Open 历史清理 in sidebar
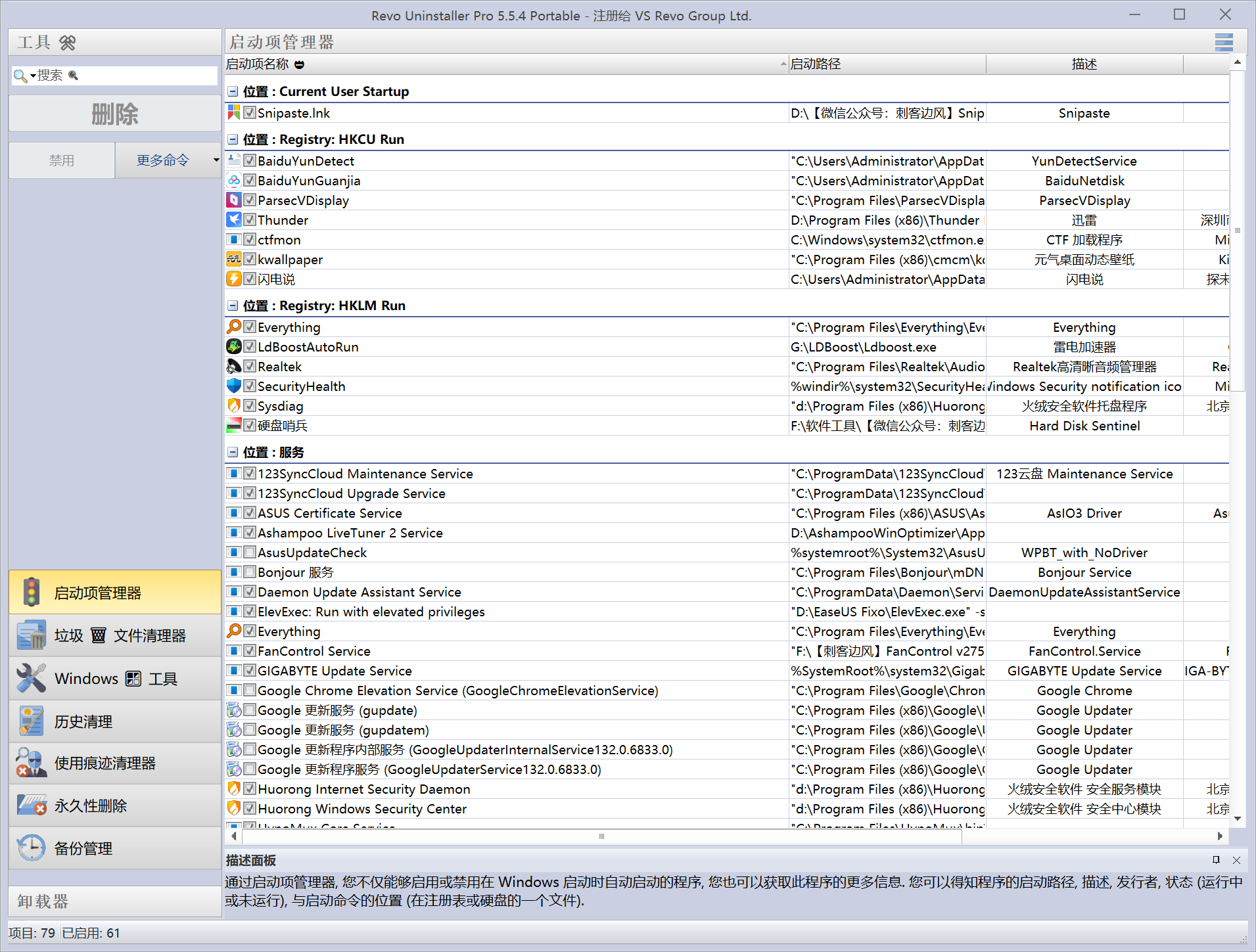The image size is (1256, 952). point(115,721)
